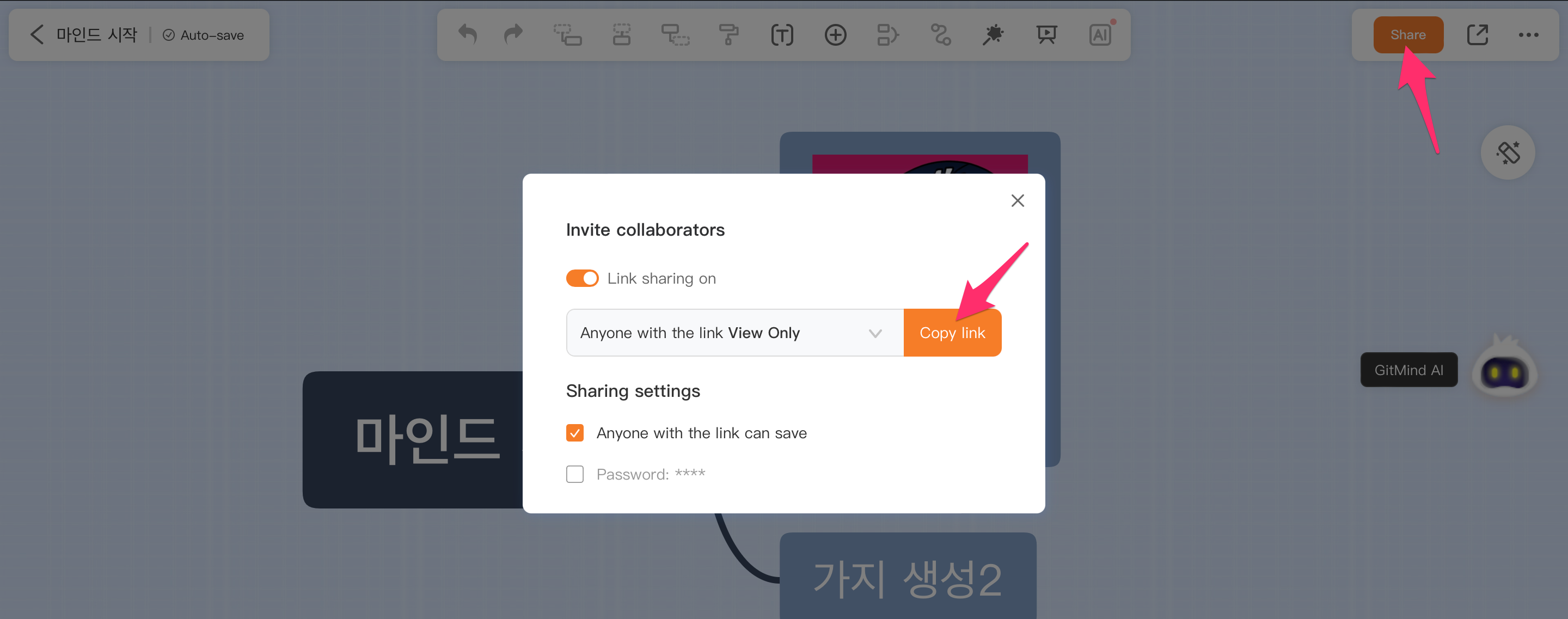Close the Invite collaborators dialog
This screenshot has width=1568, height=619.
[1017, 201]
